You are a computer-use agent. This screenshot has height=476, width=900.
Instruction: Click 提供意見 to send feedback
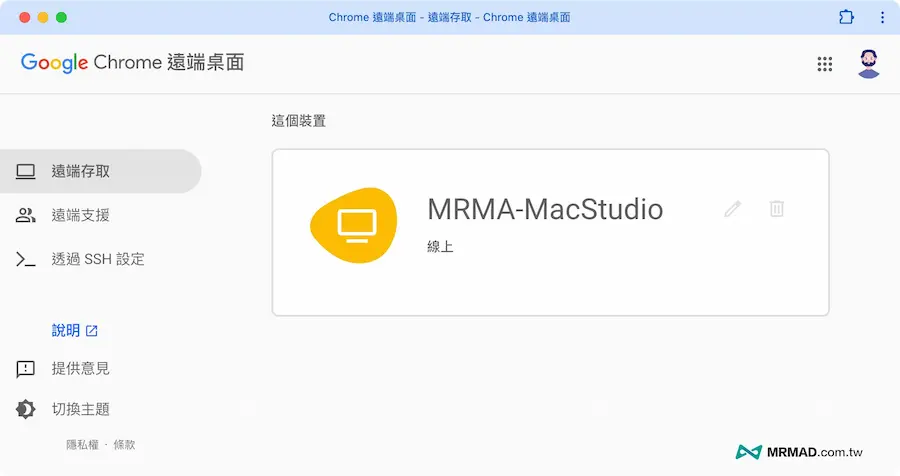80,369
